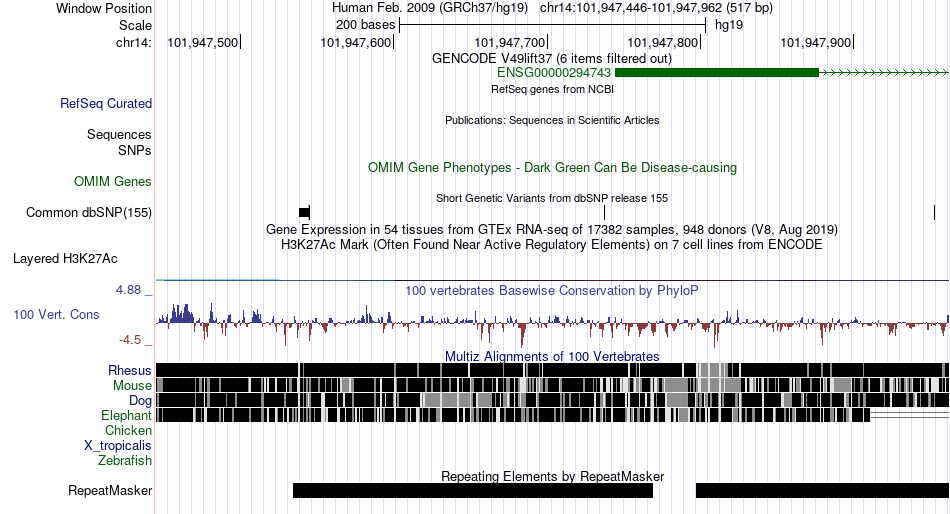Open the Layered H3K27Ac track label
Image resolution: width=950 pixels, height=514 pixels.
tap(65, 259)
